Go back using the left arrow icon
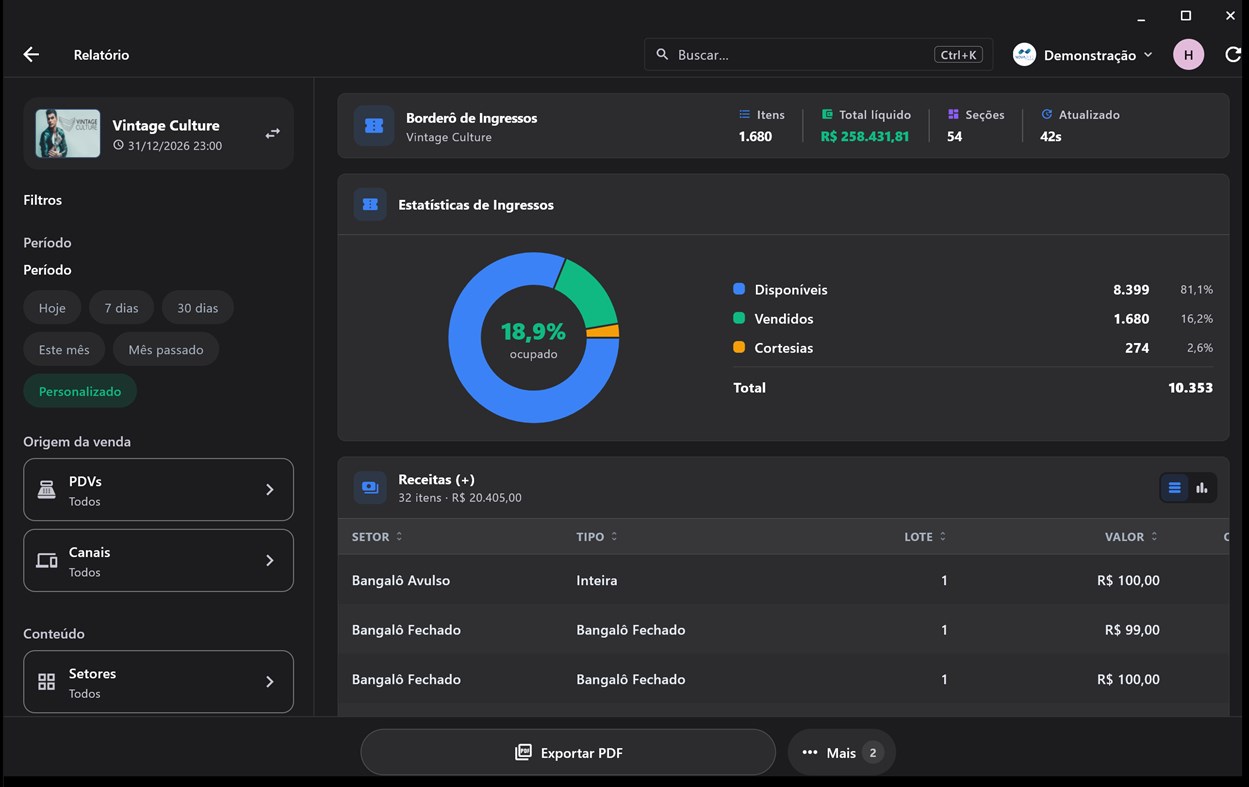1249x787 pixels. tap(31, 55)
